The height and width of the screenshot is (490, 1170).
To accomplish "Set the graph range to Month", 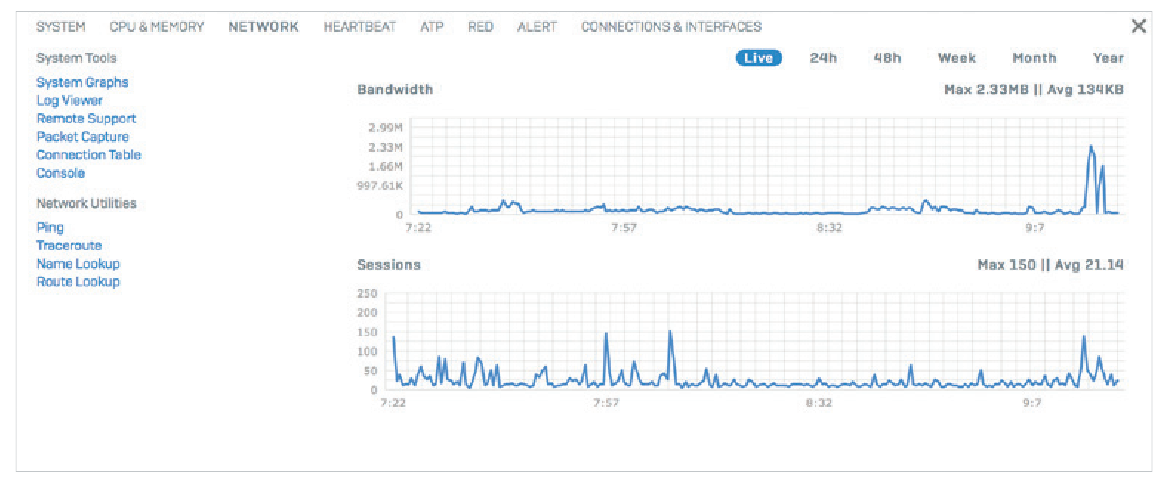I will pyautogui.click(x=1034, y=58).
